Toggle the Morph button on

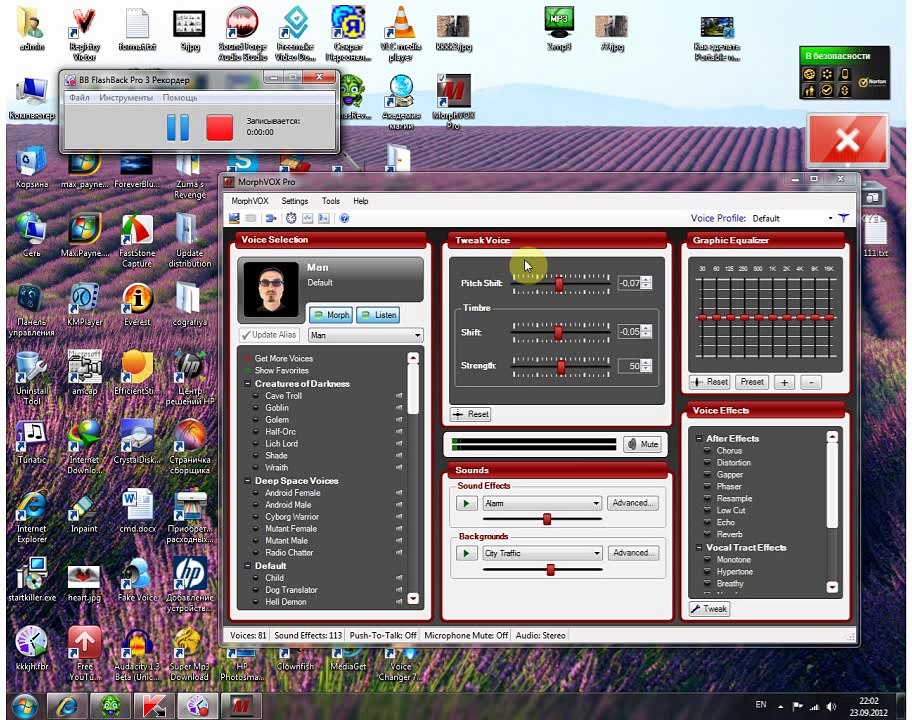[x=330, y=315]
